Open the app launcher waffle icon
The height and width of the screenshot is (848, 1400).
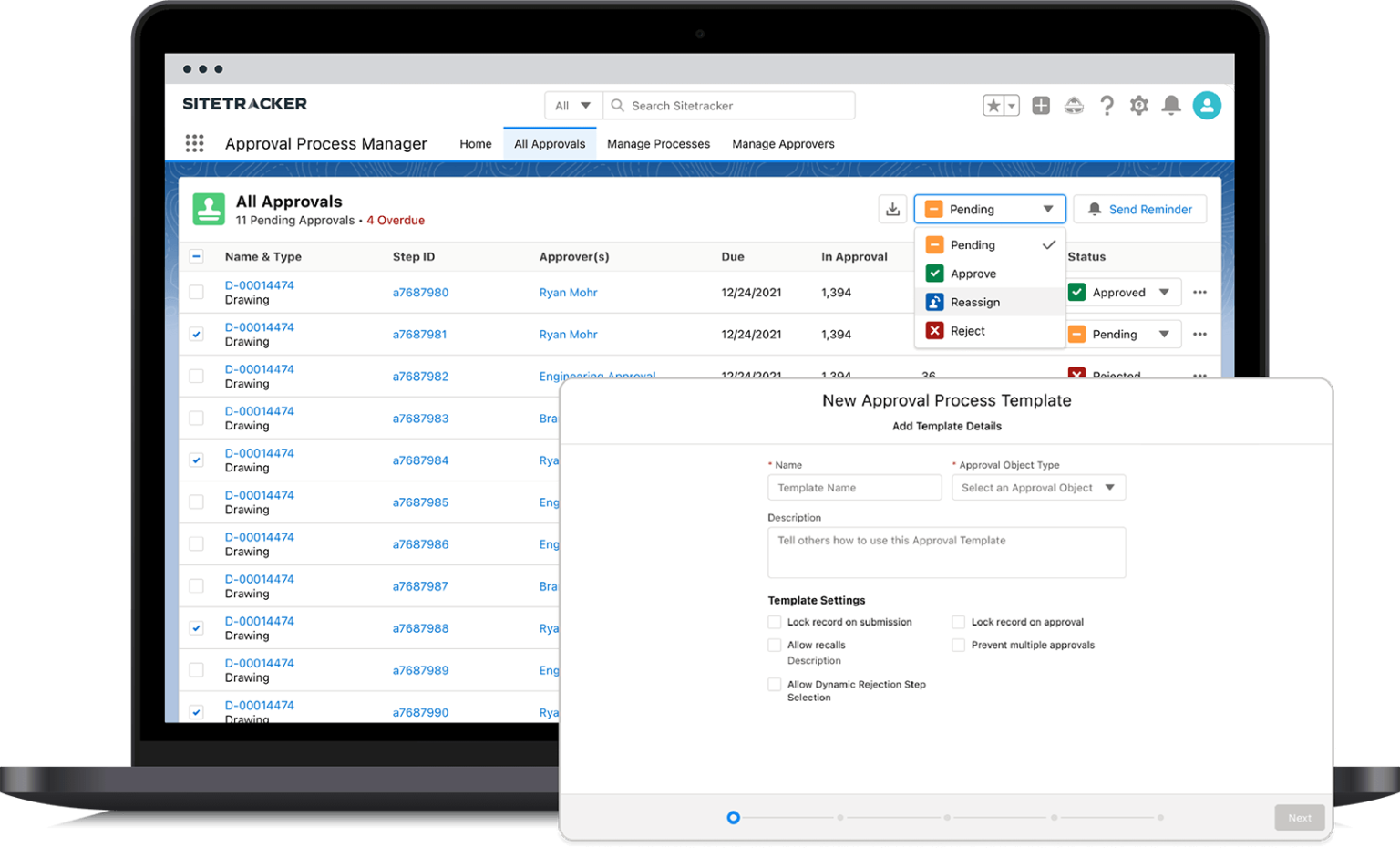click(194, 143)
